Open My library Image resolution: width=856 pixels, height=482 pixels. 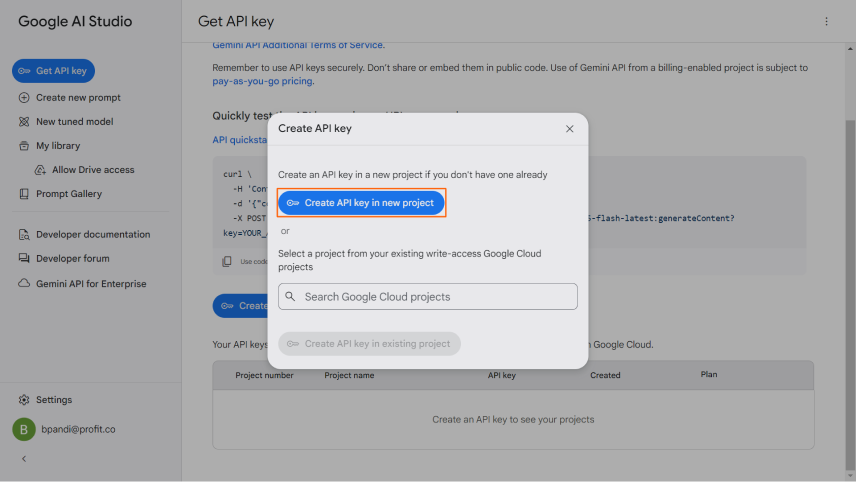[x=58, y=146]
